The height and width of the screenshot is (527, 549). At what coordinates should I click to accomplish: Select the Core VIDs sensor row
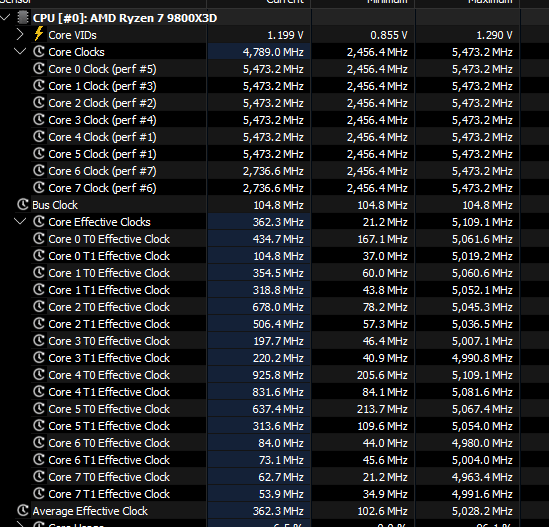click(x=274, y=35)
